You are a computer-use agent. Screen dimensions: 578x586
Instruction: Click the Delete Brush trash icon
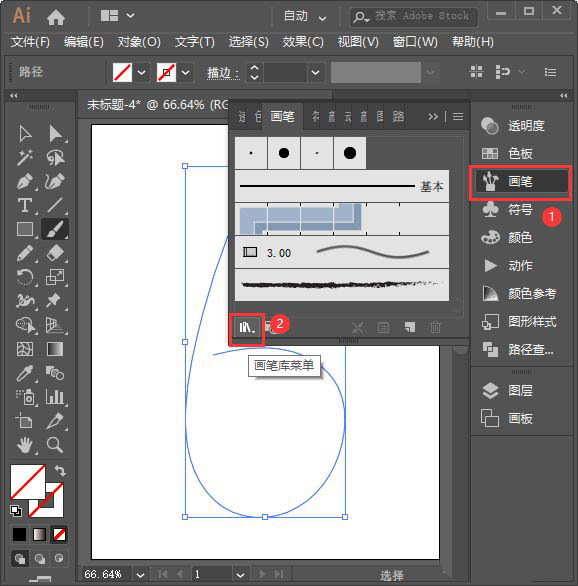(x=435, y=328)
